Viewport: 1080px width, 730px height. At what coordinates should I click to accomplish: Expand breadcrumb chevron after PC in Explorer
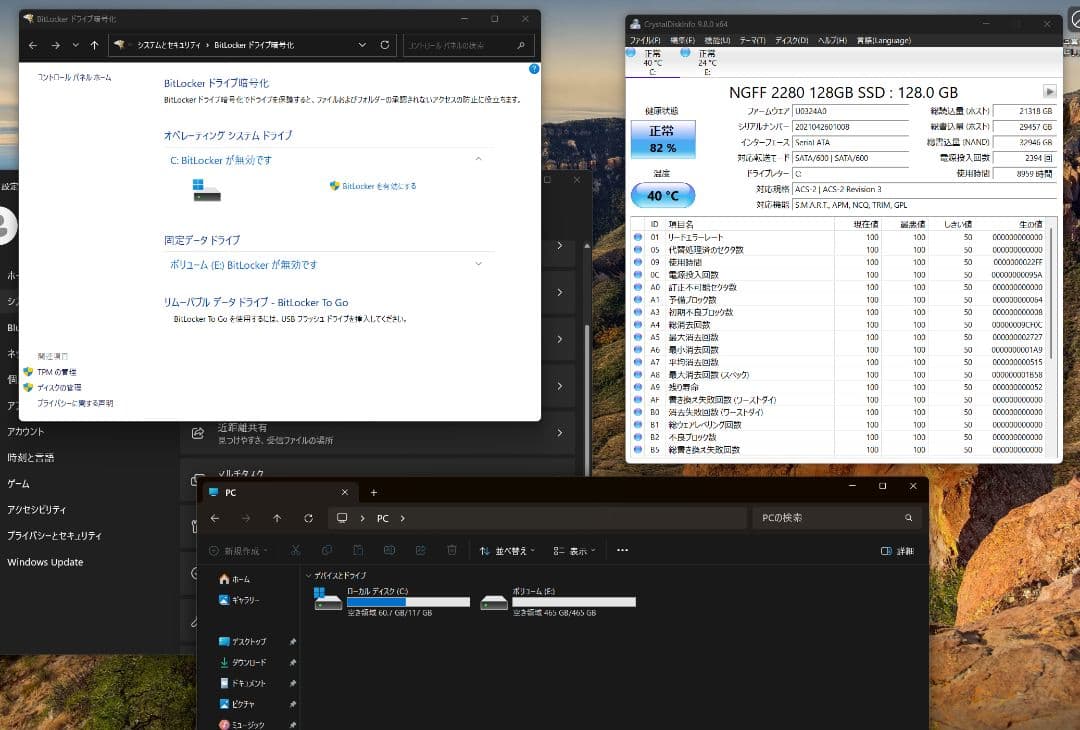(x=403, y=518)
